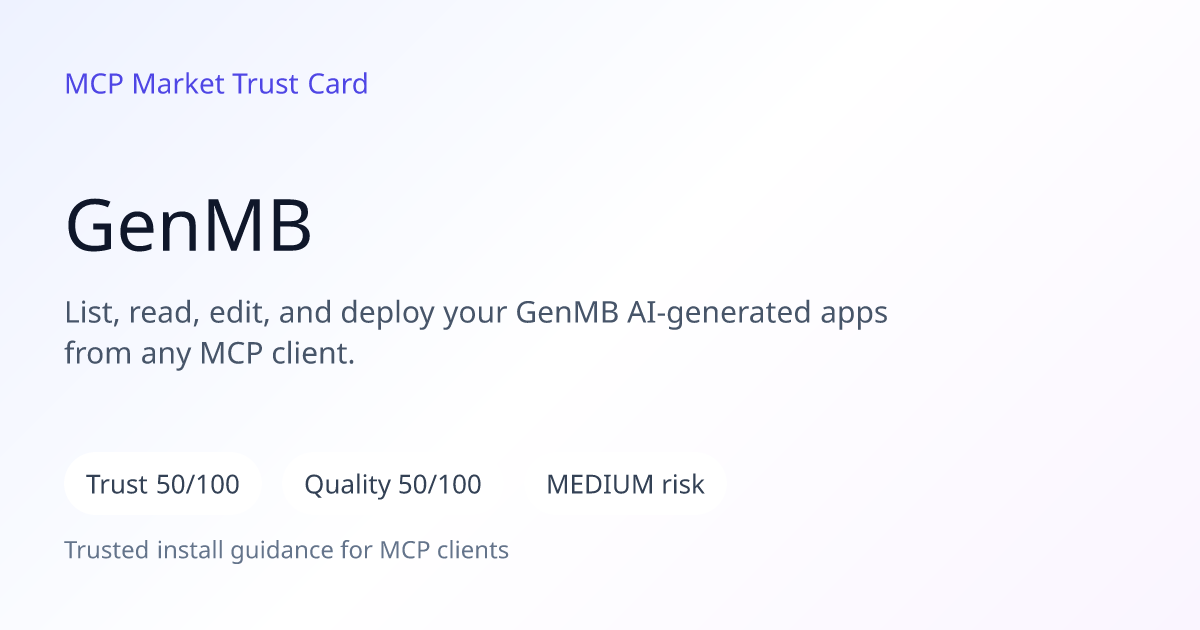This screenshot has height=630, width=1200.
Task: Click the Trusted install guidance footer text
Action: coord(287,550)
